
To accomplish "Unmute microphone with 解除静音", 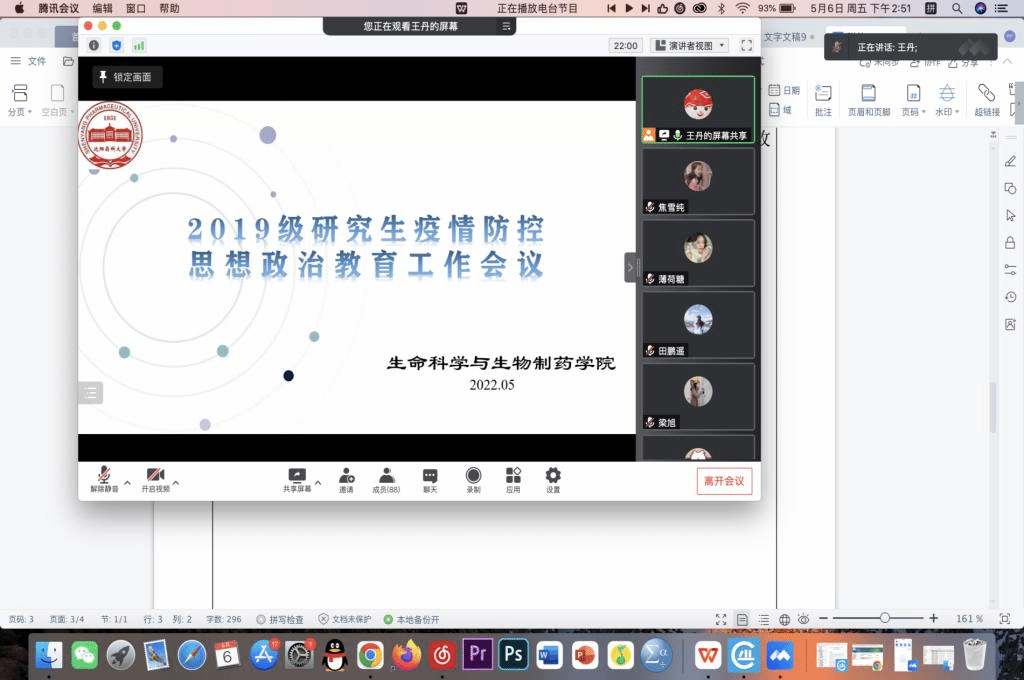I will pos(103,479).
